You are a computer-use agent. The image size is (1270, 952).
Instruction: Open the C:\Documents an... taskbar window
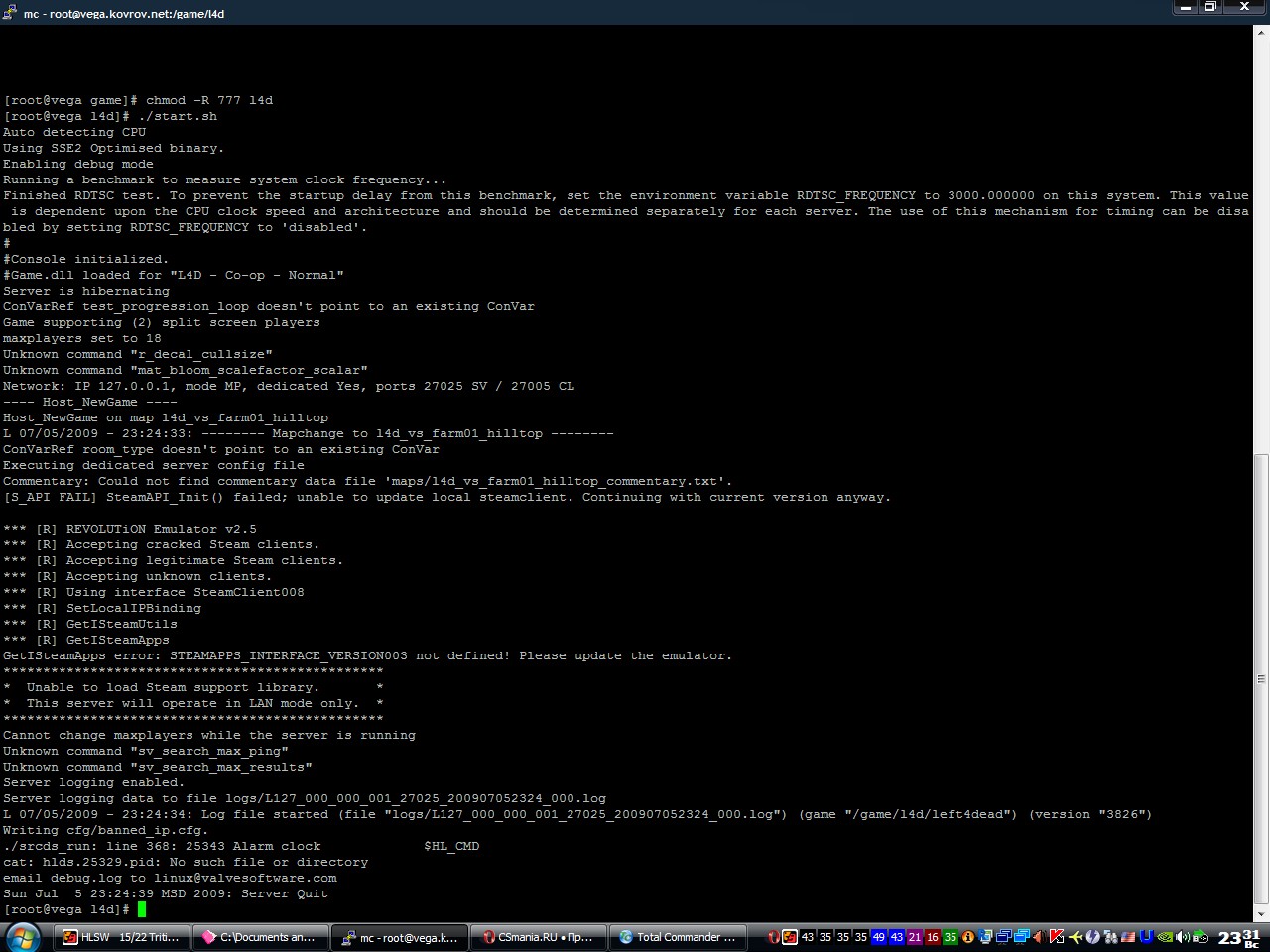pos(259,937)
